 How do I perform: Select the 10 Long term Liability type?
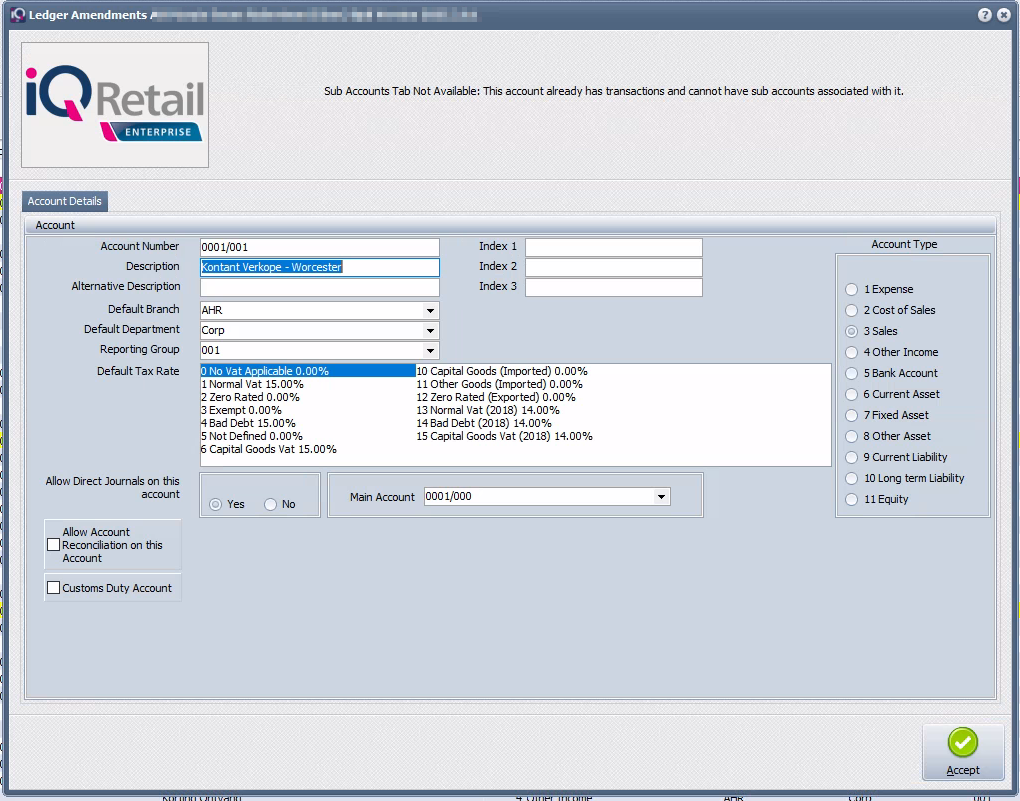pos(852,478)
